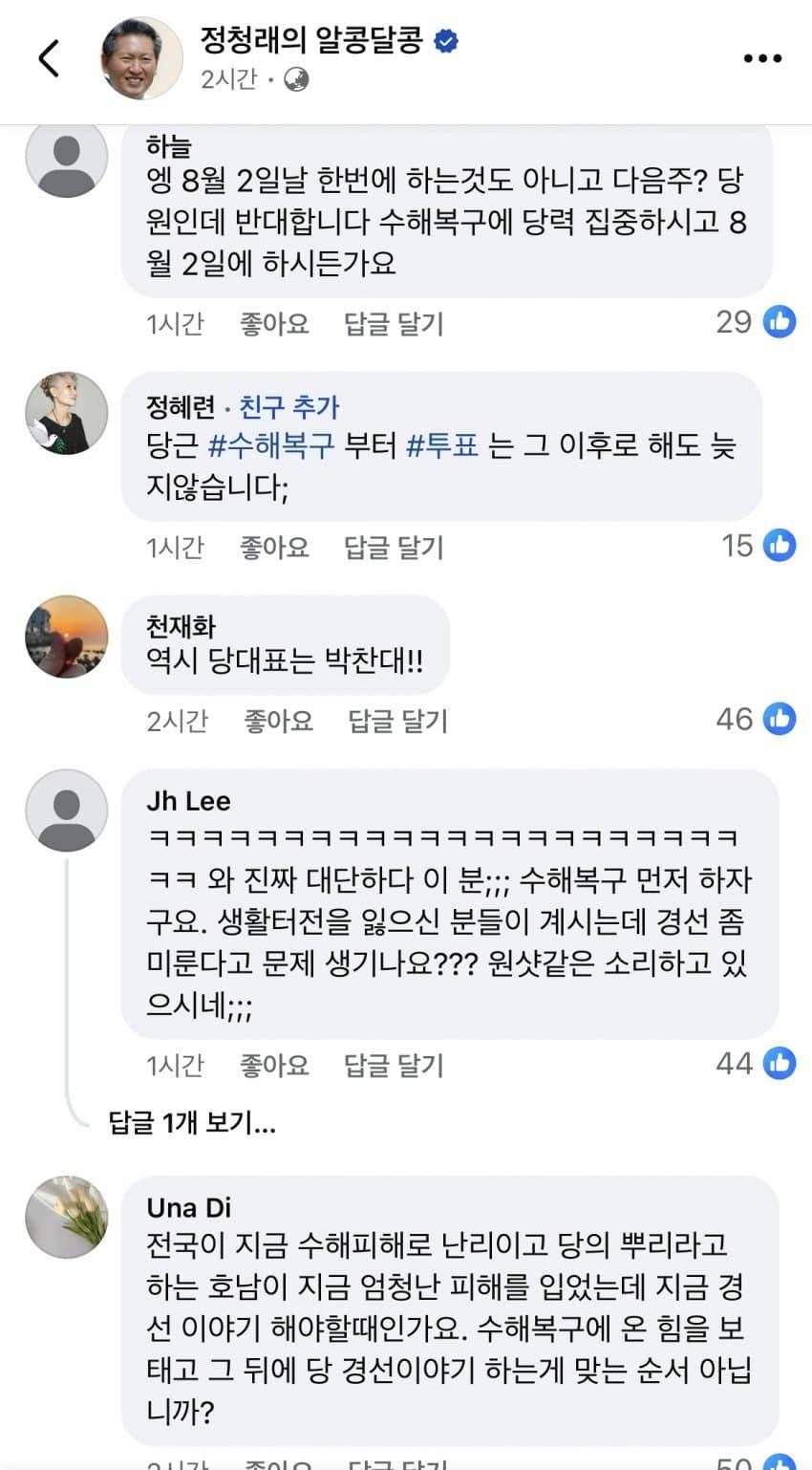
Task: Click the thumbs-up icon next to 15
Action: click(778, 545)
